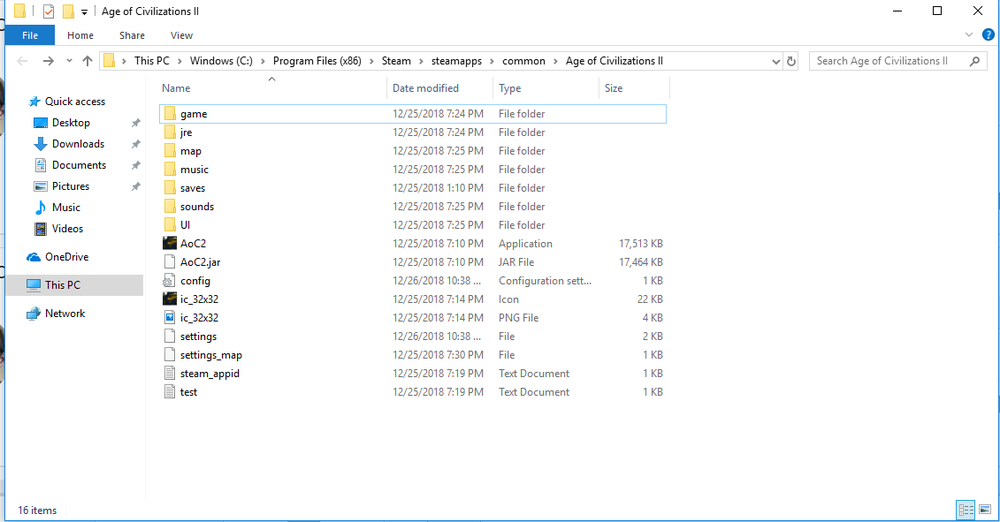Select the settings_map file icon

click(170, 354)
